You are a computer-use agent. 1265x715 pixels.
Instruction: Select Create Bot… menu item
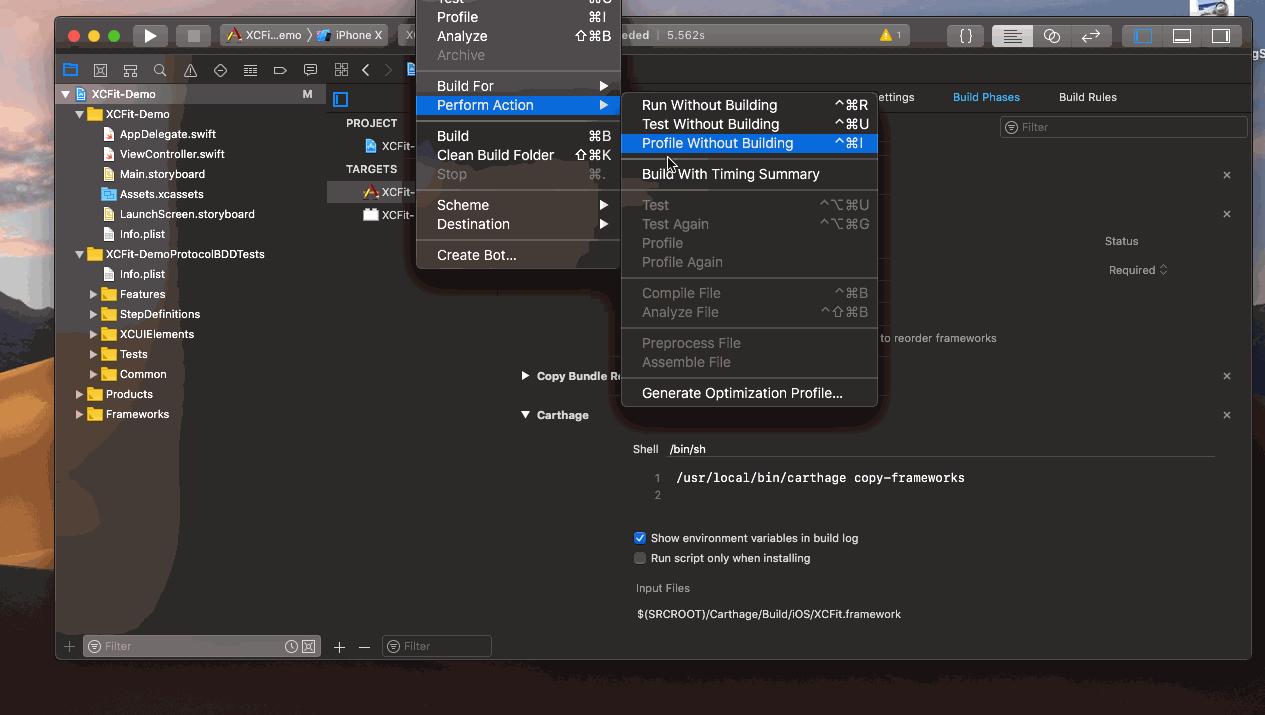pos(518,255)
